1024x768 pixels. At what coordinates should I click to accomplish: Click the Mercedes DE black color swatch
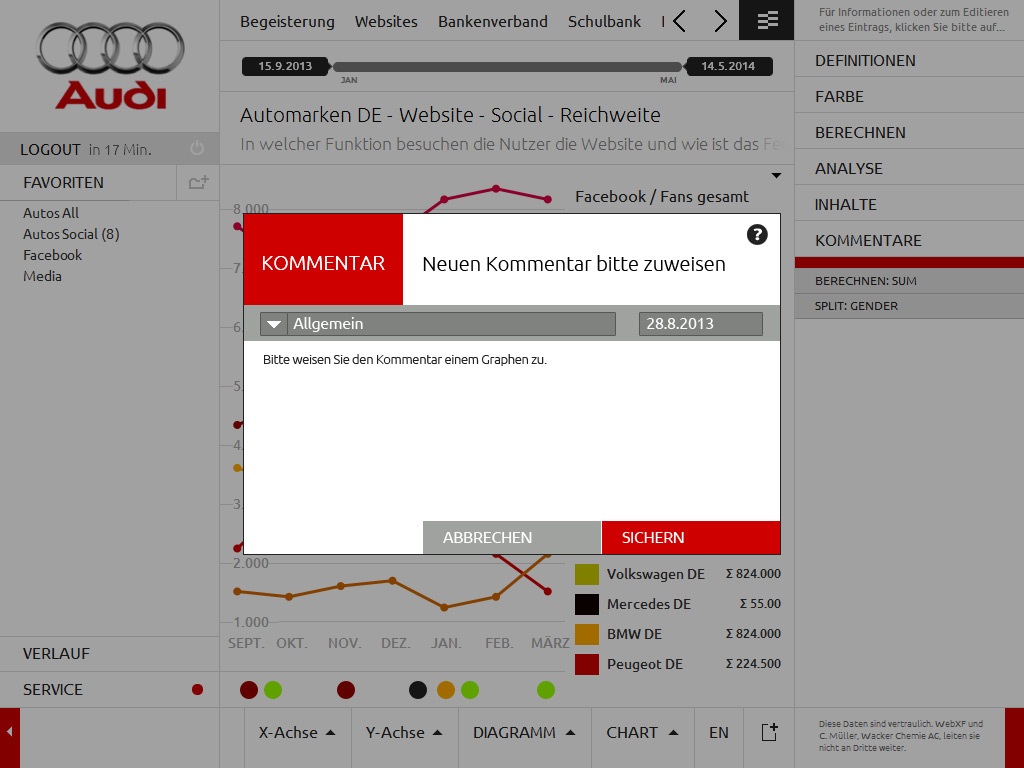point(586,604)
